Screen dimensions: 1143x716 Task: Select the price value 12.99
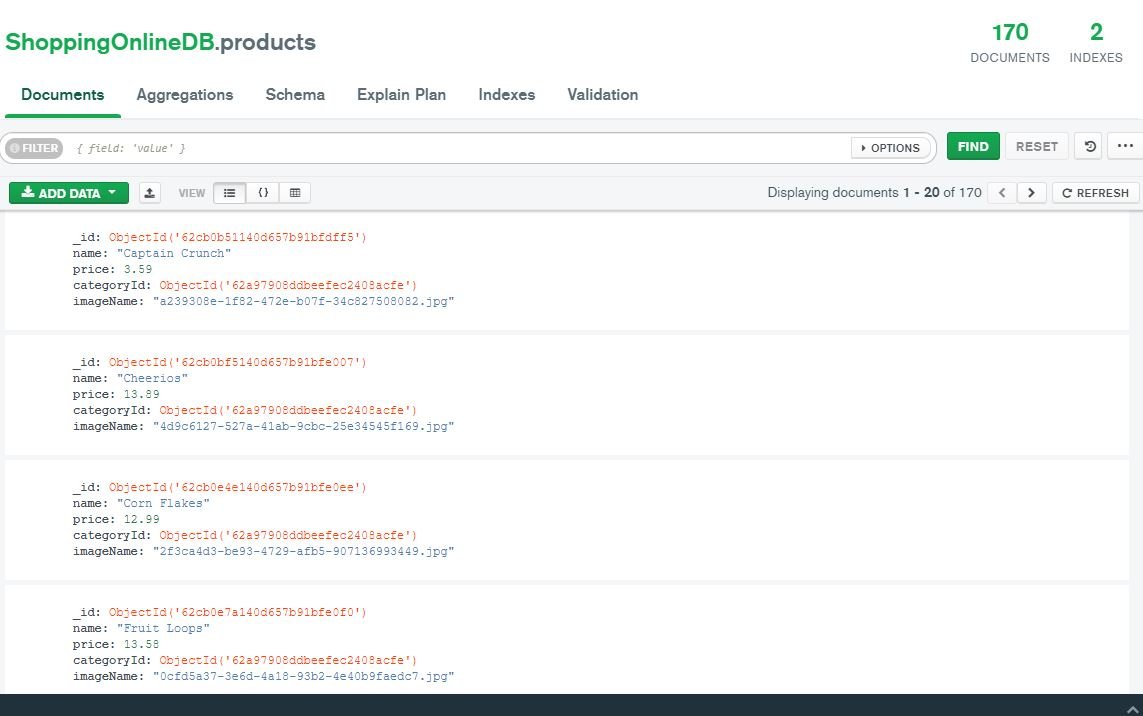point(141,519)
